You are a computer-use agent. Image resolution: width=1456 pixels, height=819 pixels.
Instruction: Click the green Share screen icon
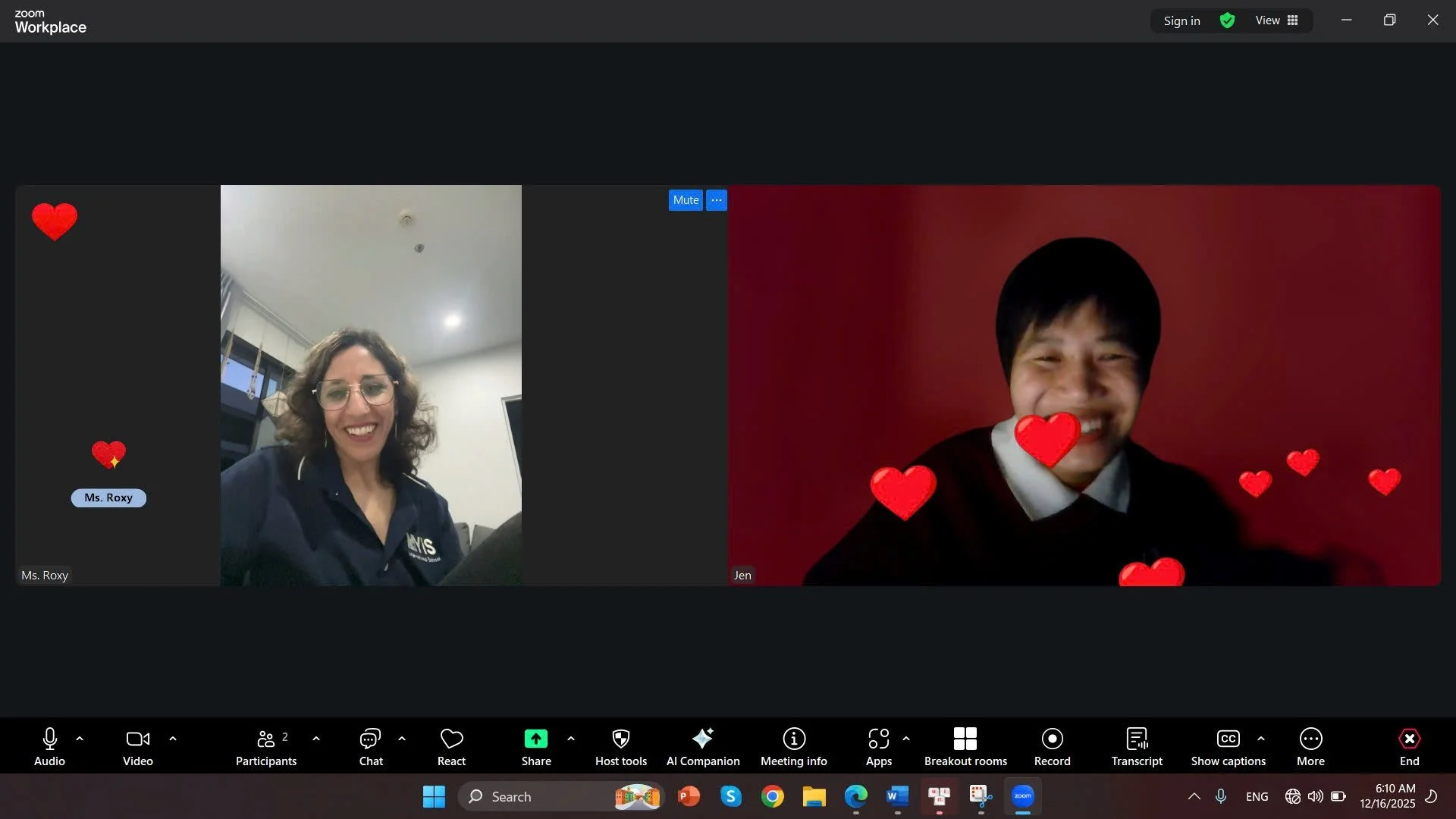coord(535,739)
